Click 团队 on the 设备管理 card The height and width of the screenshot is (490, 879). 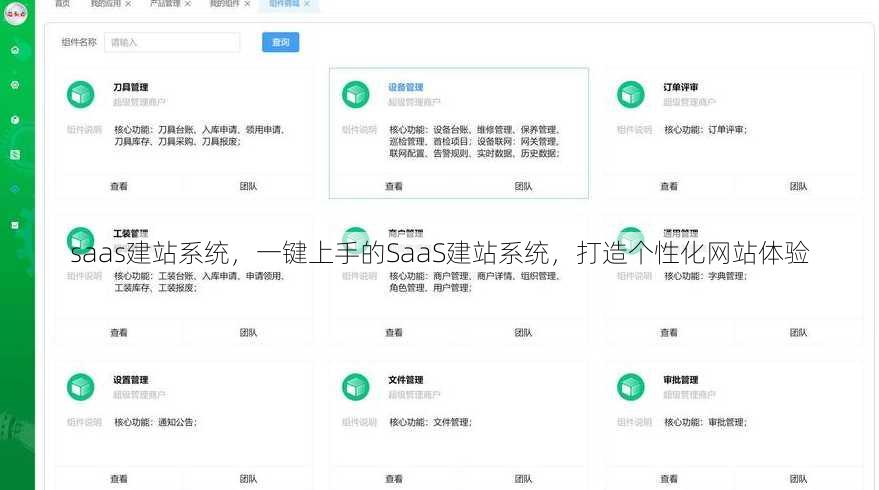pos(523,186)
